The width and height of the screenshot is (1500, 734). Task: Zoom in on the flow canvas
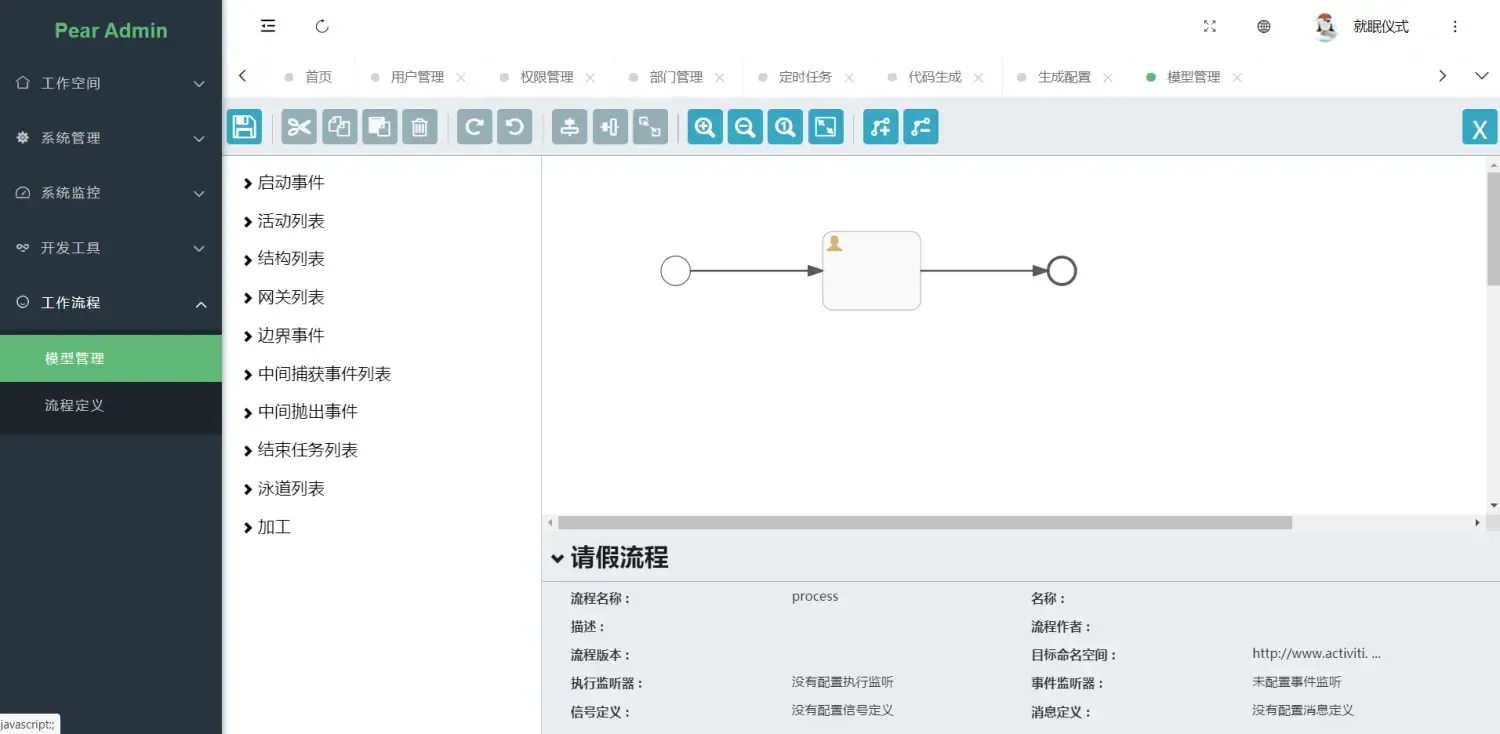(x=704, y=126)
